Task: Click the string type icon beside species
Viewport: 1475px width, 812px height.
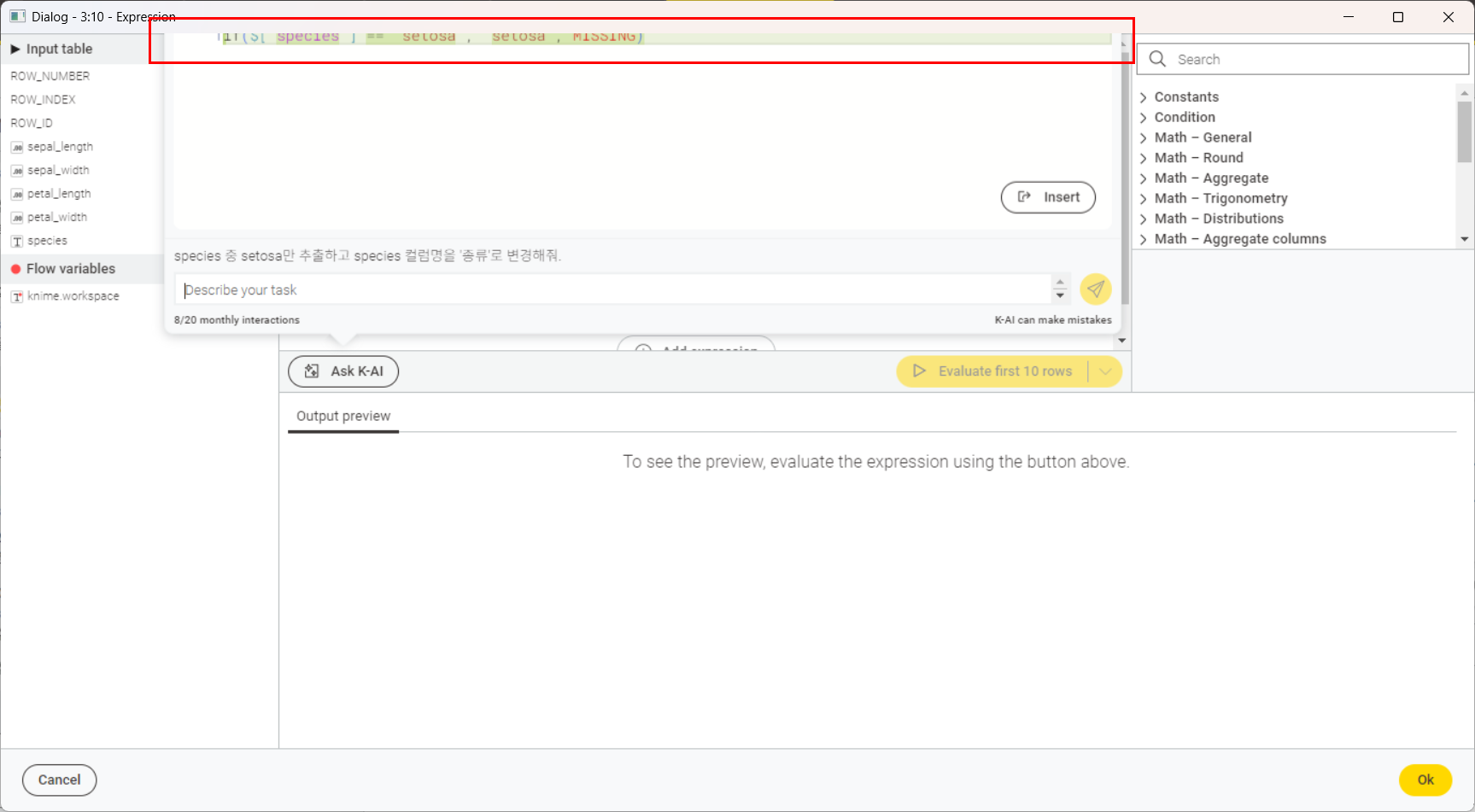Action: click(x=16, y=241)
